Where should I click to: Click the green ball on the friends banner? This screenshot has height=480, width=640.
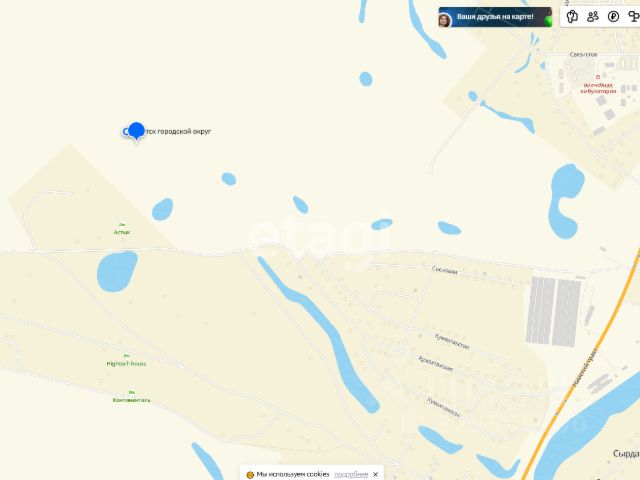[548, 21]
